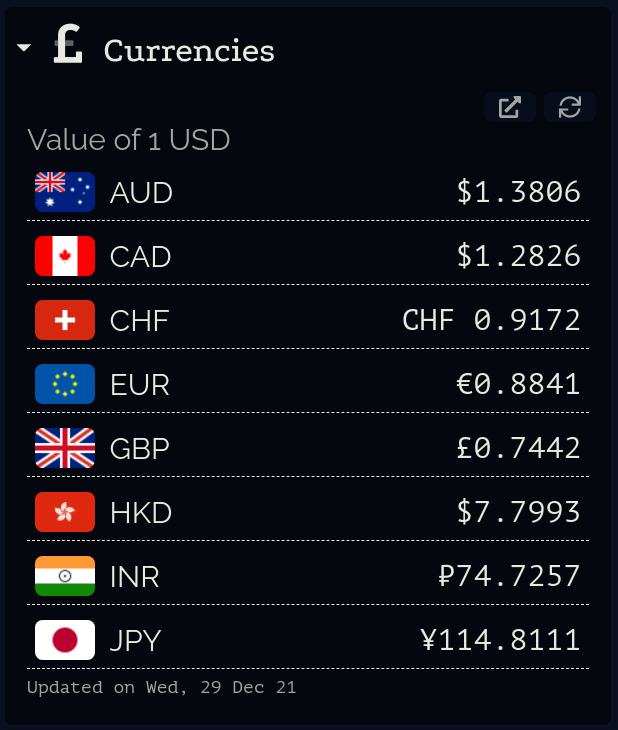Open currencies in external window icon
Image resolution: width=618 pixels, height=730 pixels.
tap(510, 107)
